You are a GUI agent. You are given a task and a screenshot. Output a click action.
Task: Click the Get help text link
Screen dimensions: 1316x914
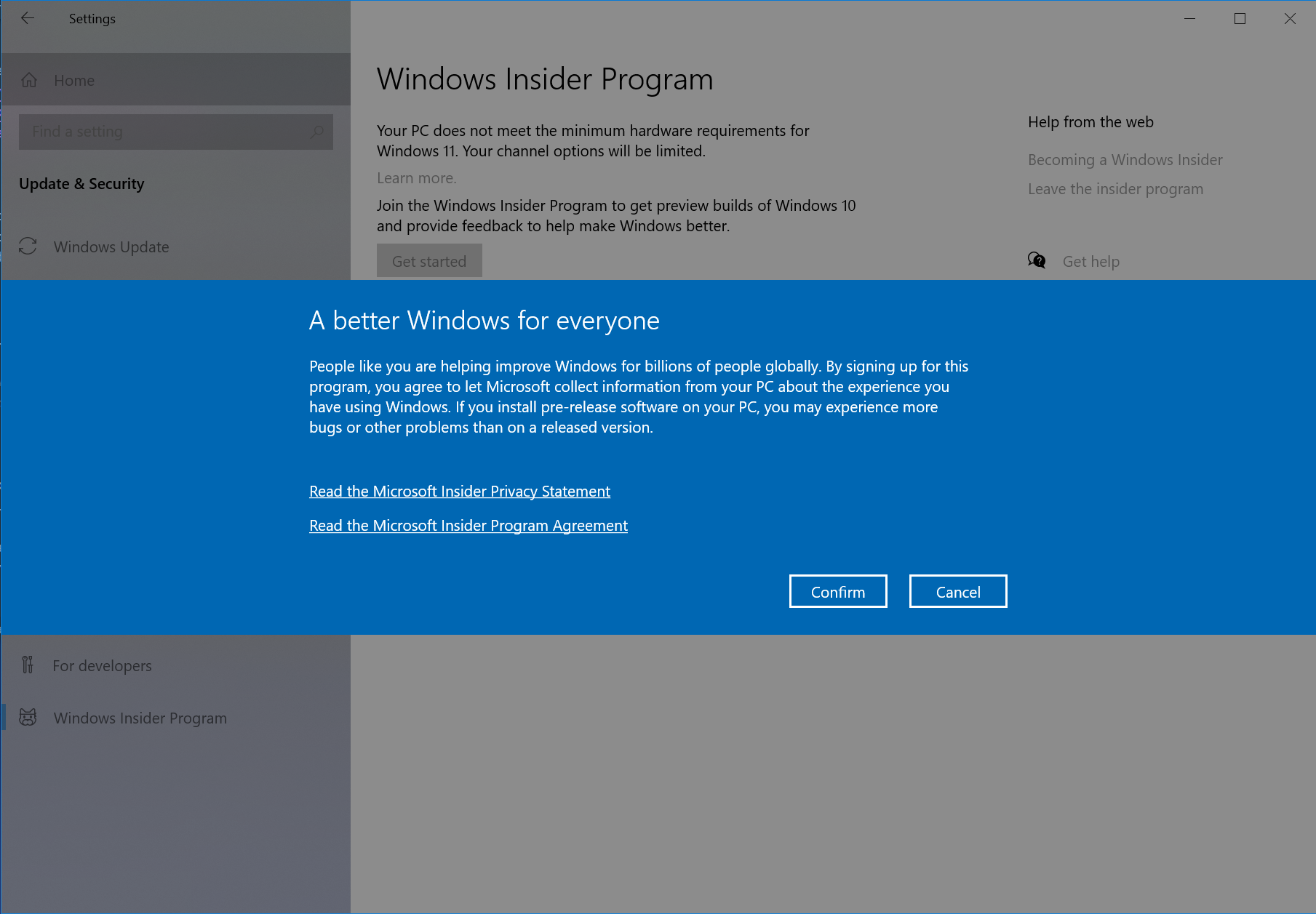(1090, 262)
